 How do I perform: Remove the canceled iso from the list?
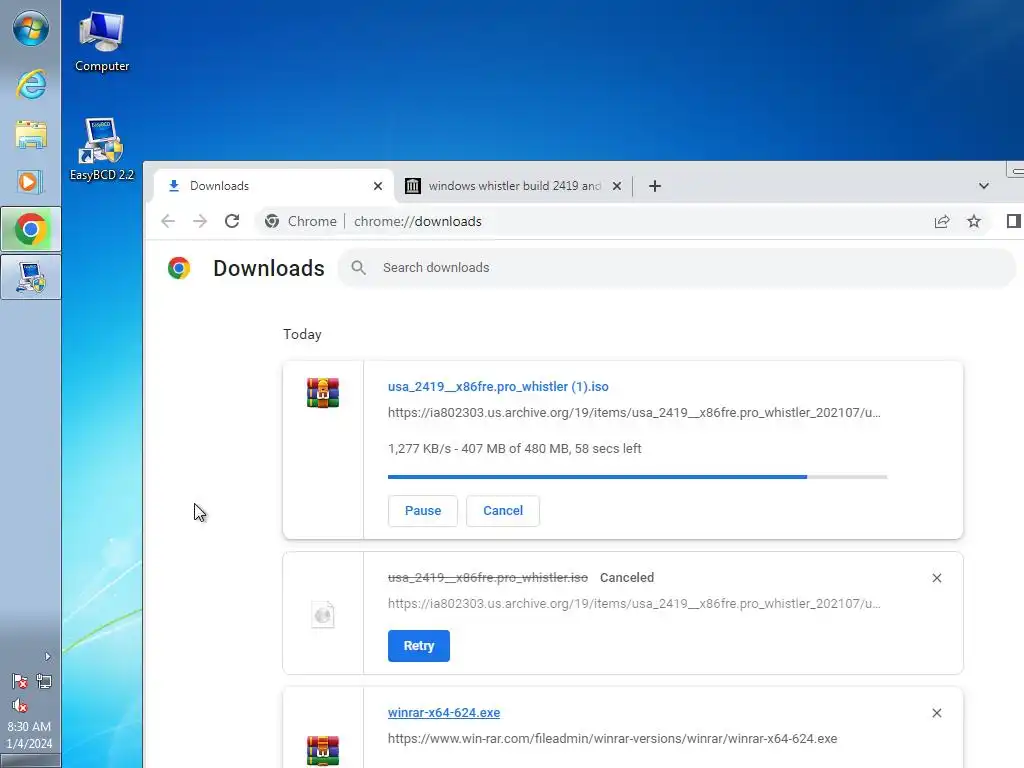936,578
